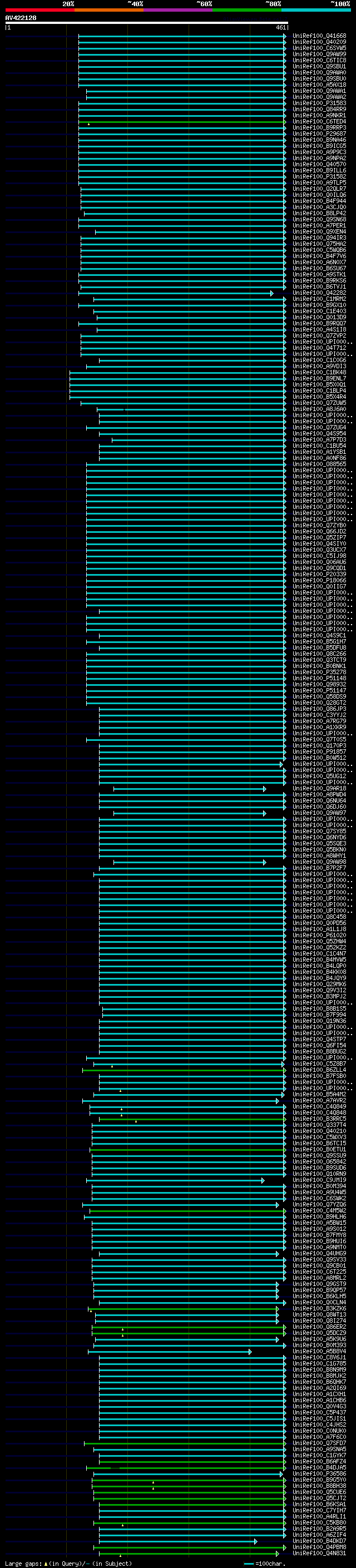356x1568 pixels.
Task: Open hit UniRef100_Q9AW99
Action: (319, 54)
